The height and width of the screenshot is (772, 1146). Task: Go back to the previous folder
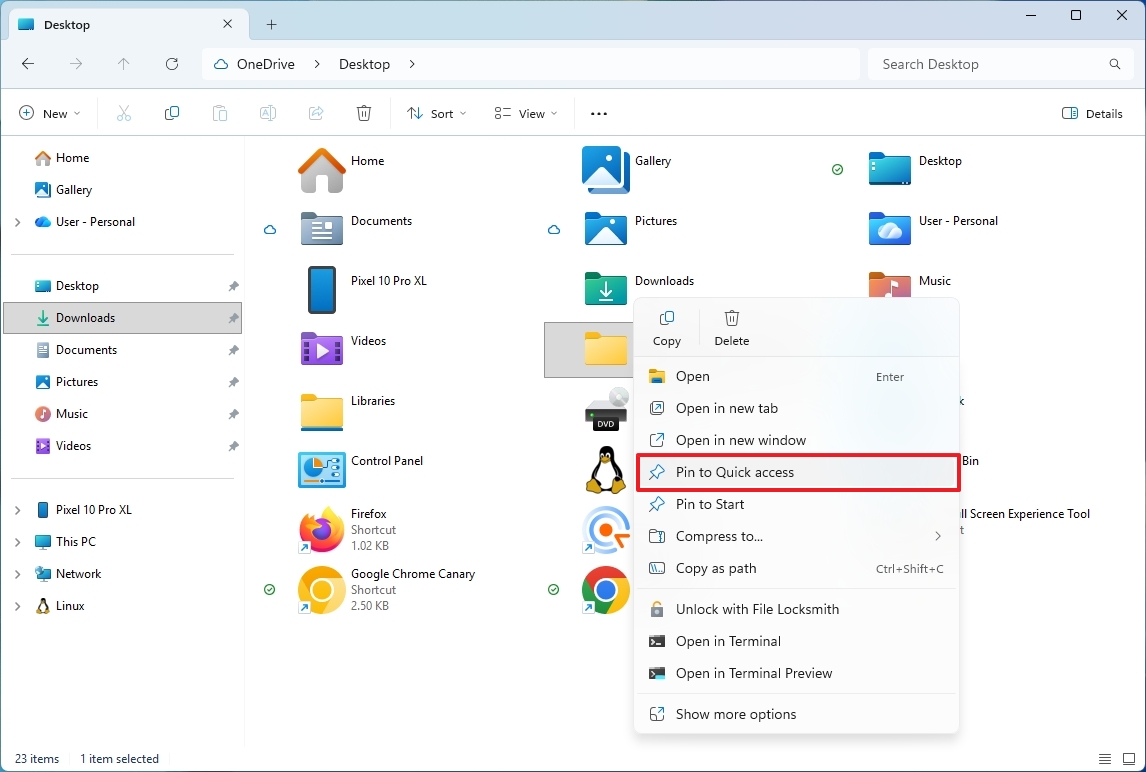click(28, 63)
